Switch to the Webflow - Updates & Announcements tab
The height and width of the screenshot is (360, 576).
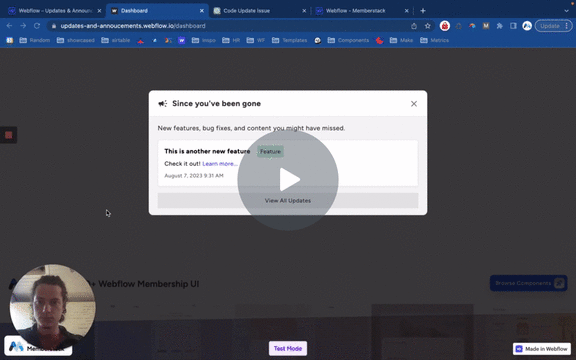click(x=55, y=11)
